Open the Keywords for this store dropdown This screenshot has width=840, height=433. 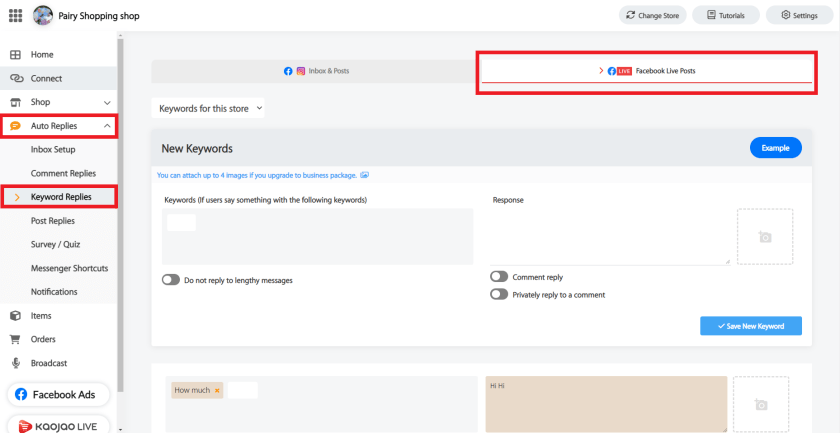click(x=208, y=108)
